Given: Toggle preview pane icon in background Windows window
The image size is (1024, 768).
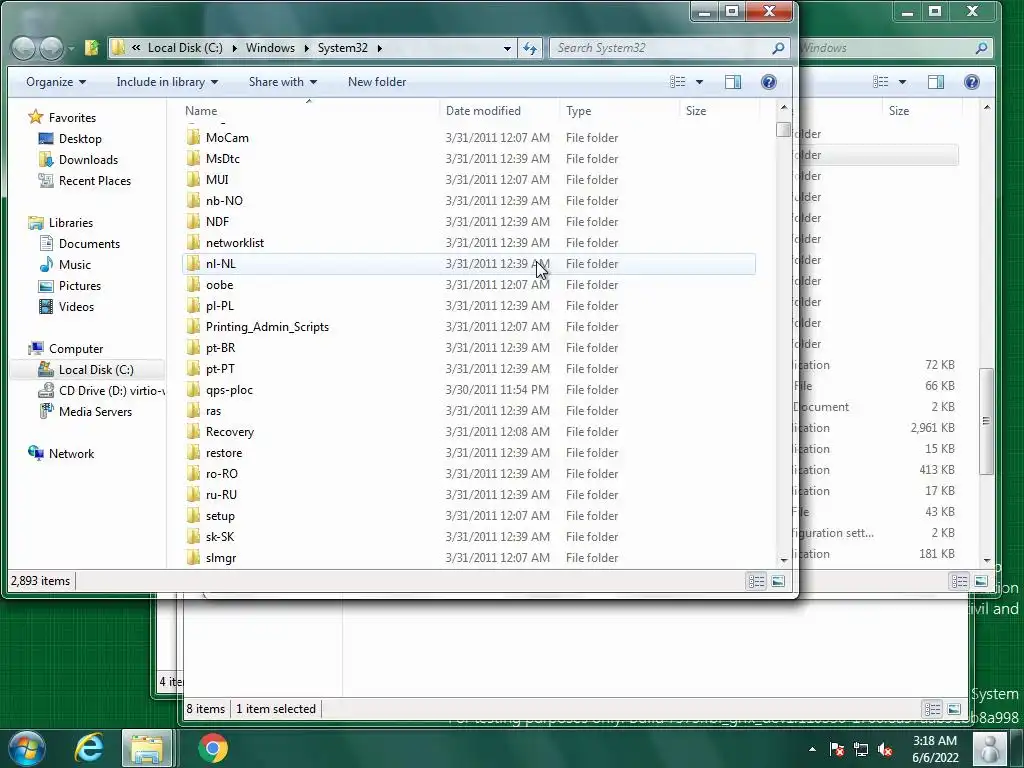Looking at the screenshot, I should point(936,82).
